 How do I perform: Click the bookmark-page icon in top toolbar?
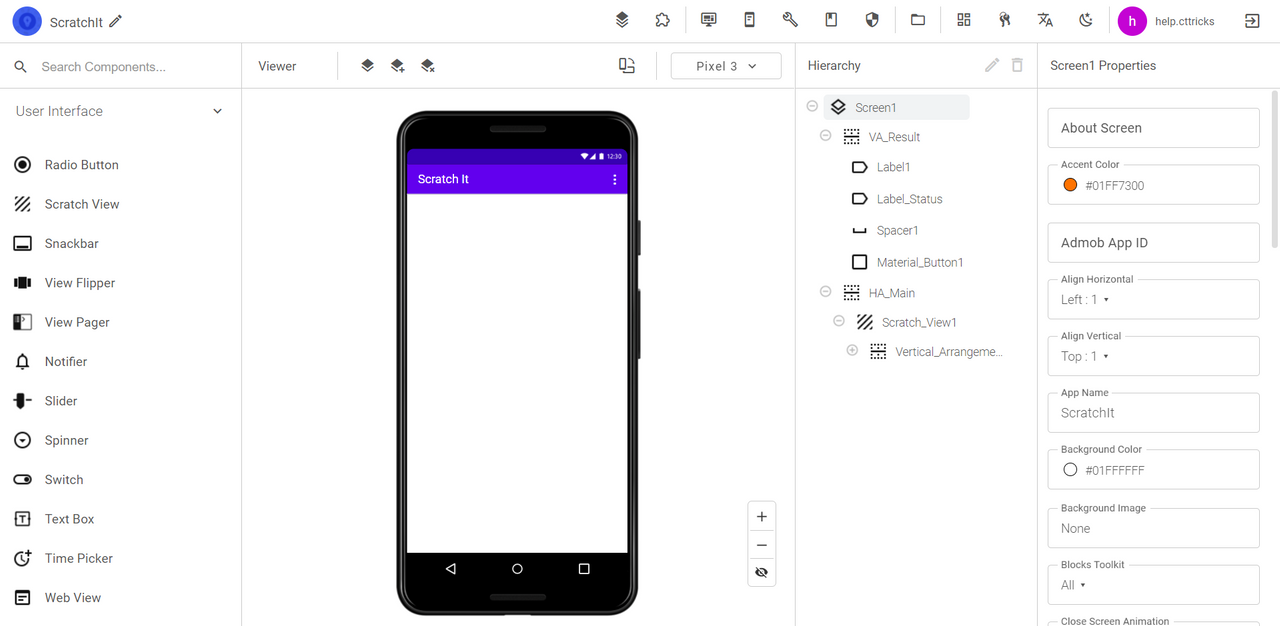(831, 20)
